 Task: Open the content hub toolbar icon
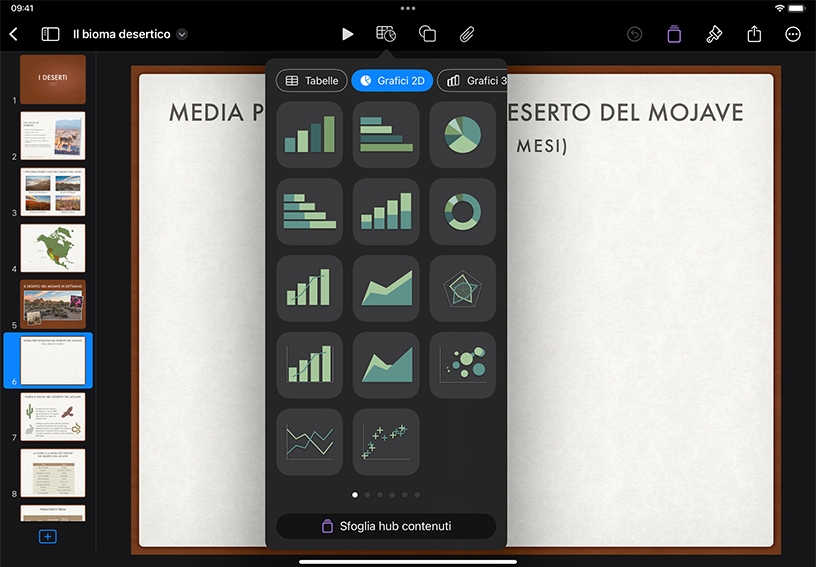[x=674, y=34]
